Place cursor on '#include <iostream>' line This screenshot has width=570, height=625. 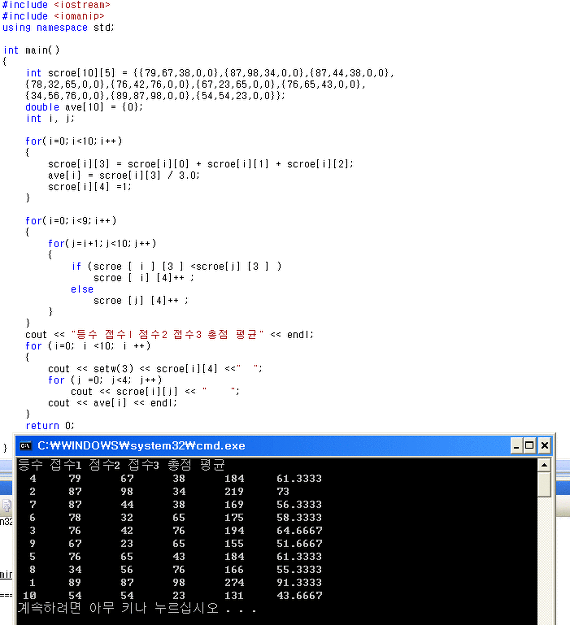tap(56, 5)
